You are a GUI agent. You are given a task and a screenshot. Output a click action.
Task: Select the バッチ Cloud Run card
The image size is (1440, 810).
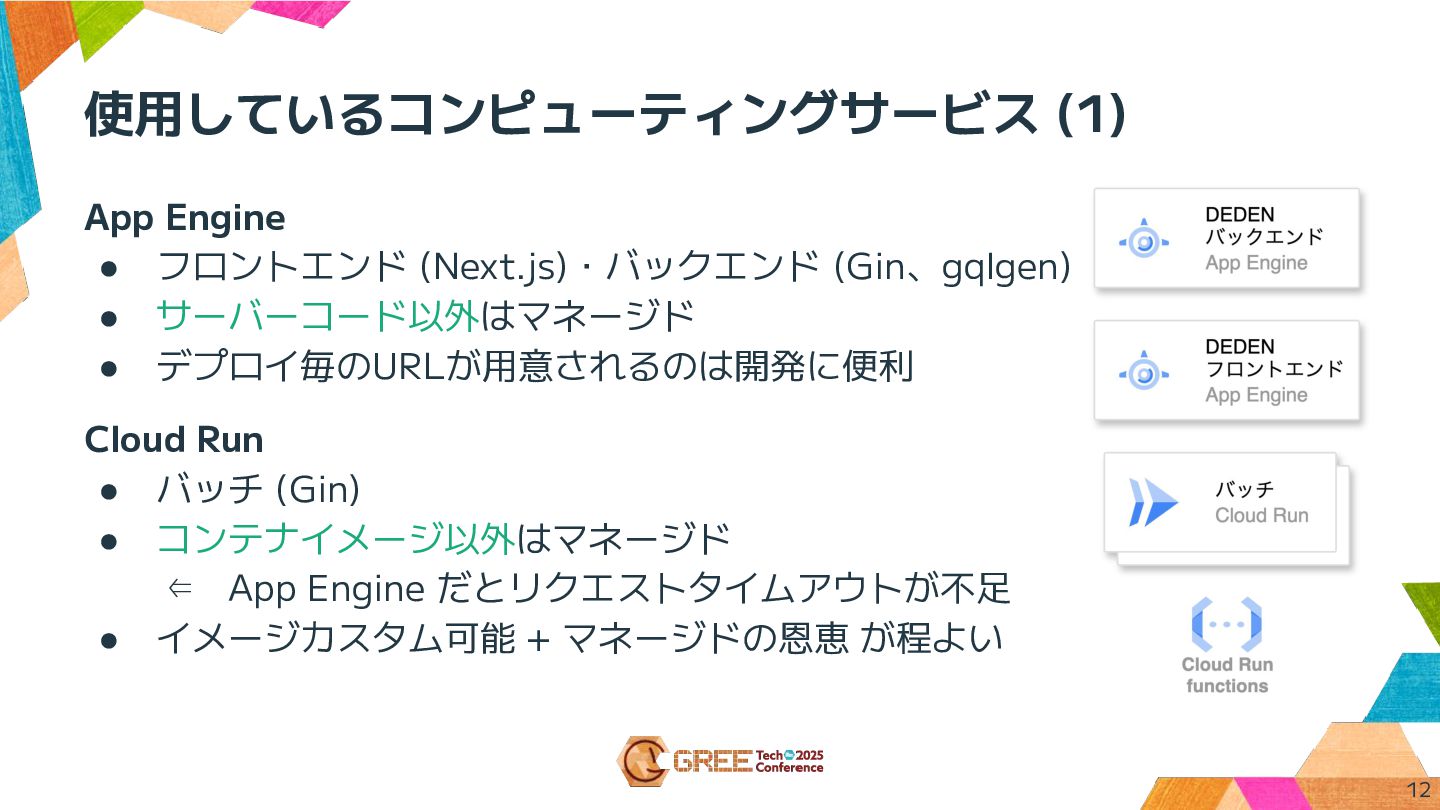(x=1221, y=502)
